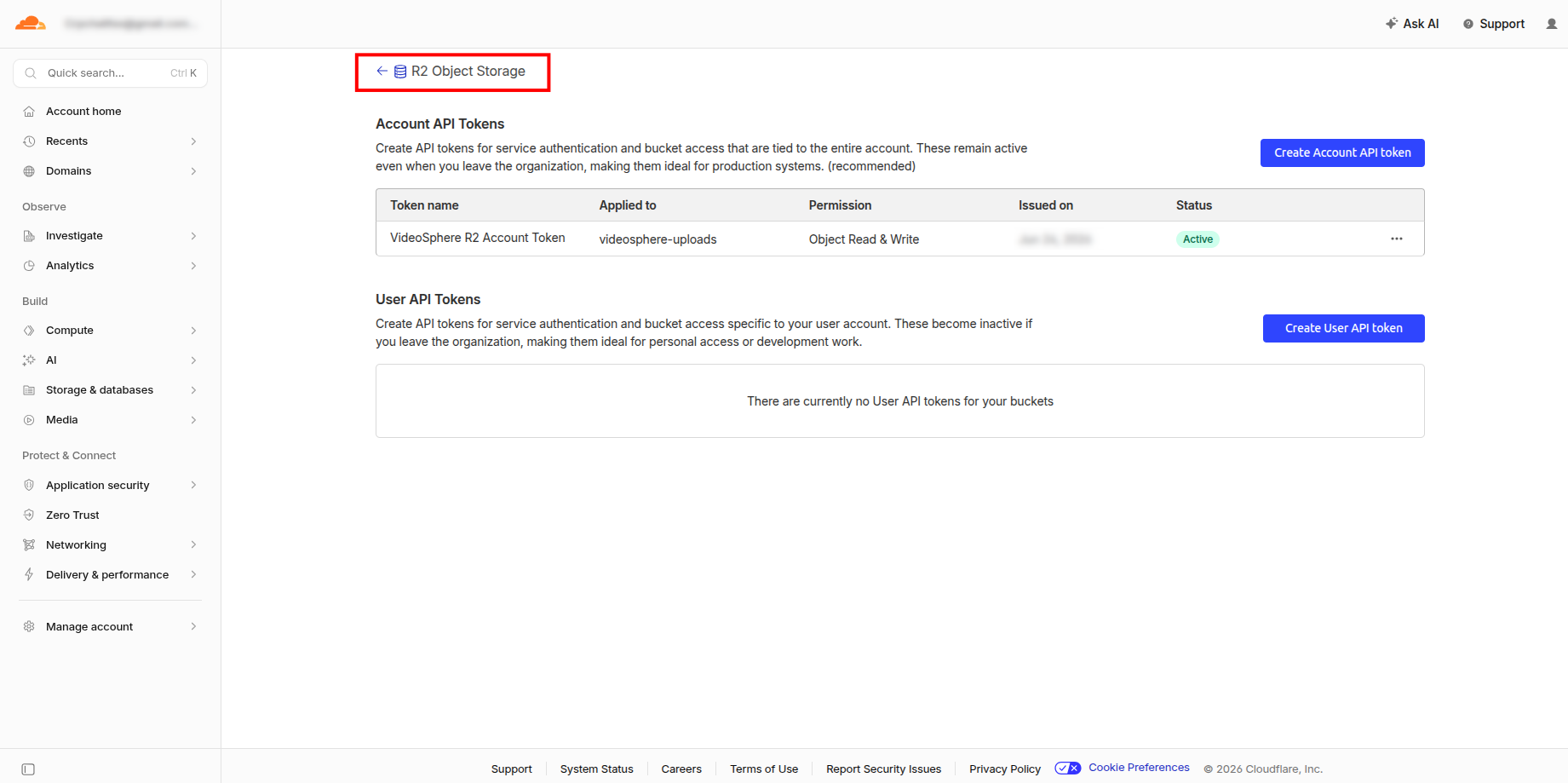Expand Delivery & performance chevron

point(194,574)
